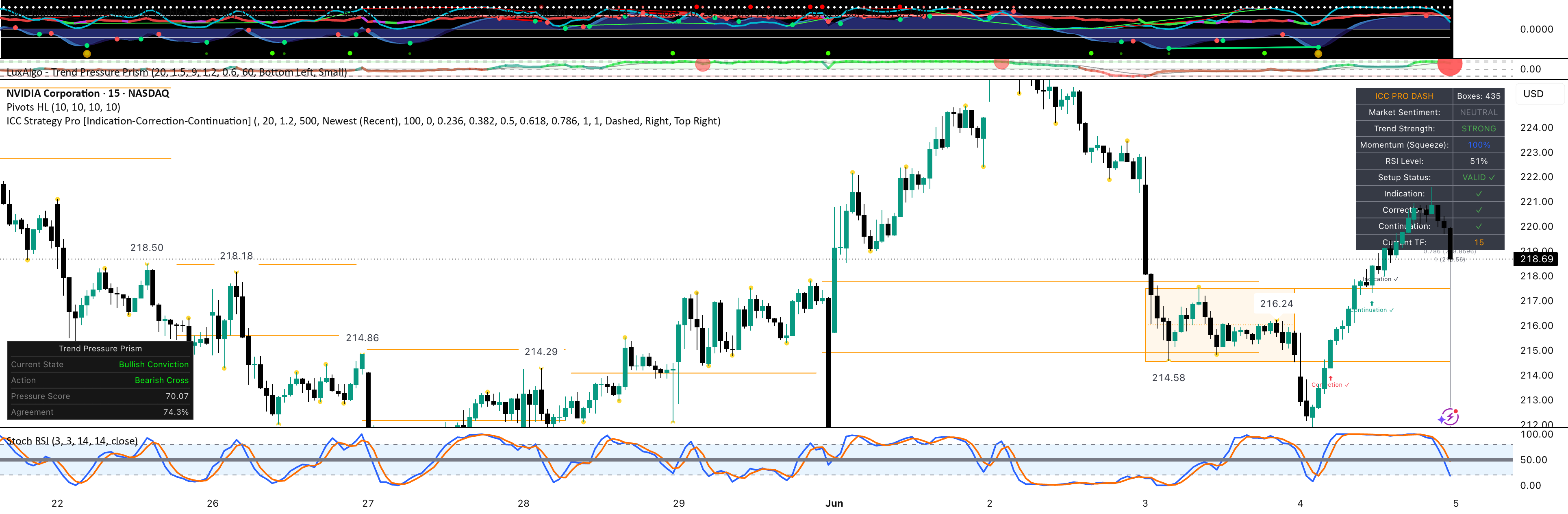Click the Bullish Conviction current state value
This screenshot has height=514, width=1568.
point(153,364)
